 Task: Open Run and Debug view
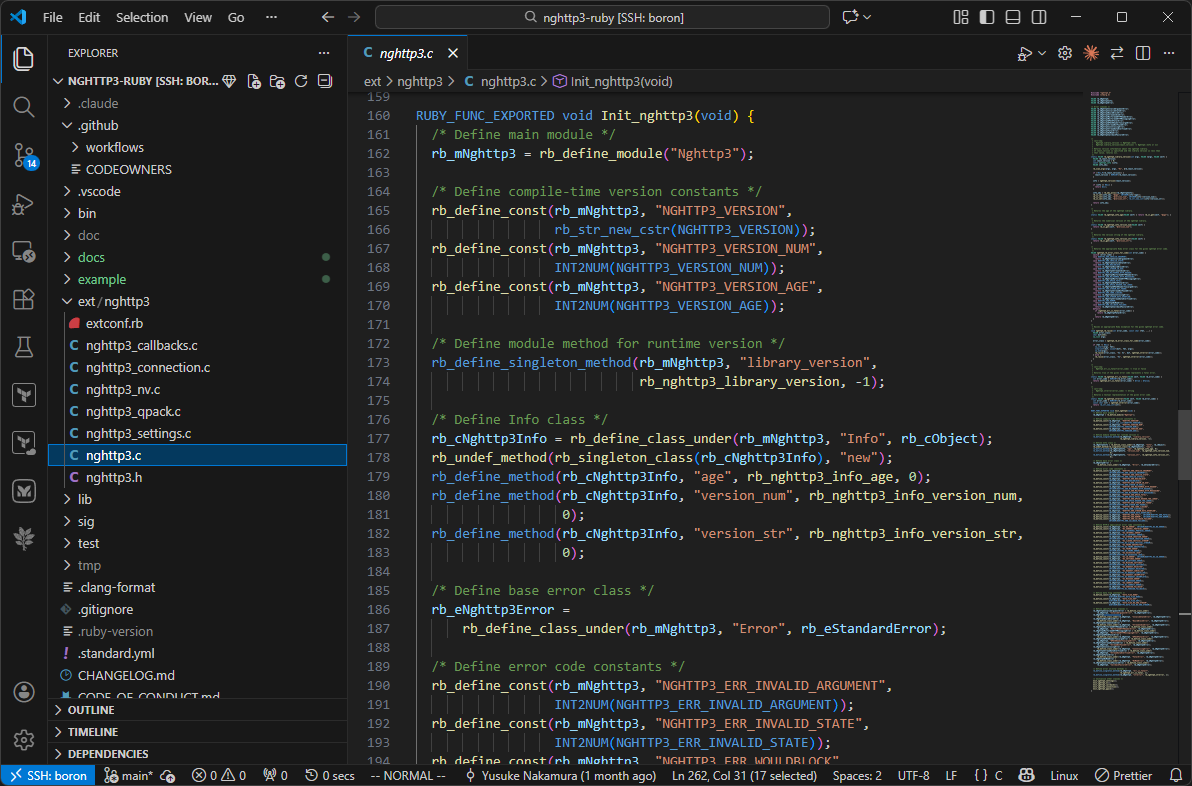(x=23, y=204)
